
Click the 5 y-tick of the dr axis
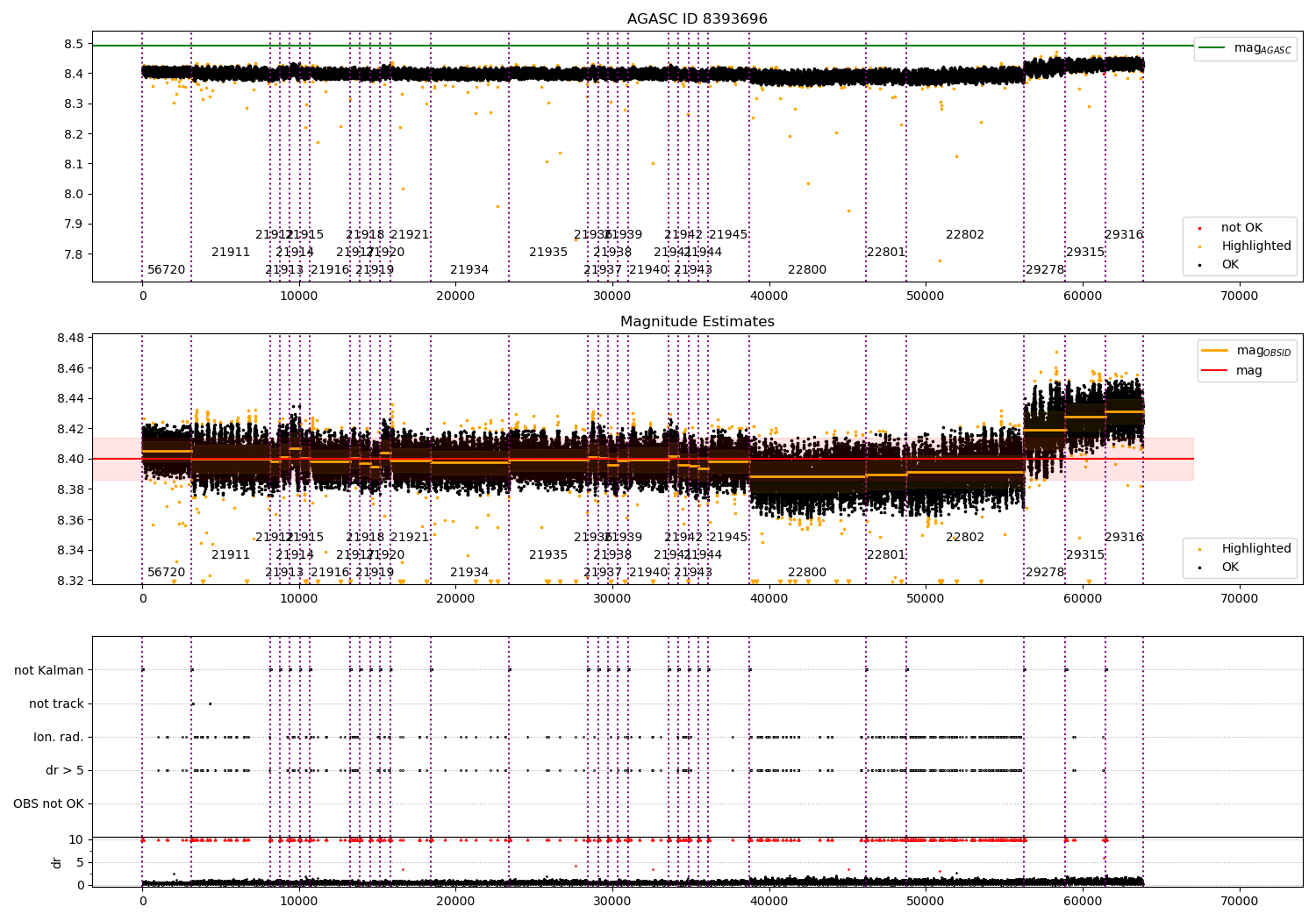[80, 862]
